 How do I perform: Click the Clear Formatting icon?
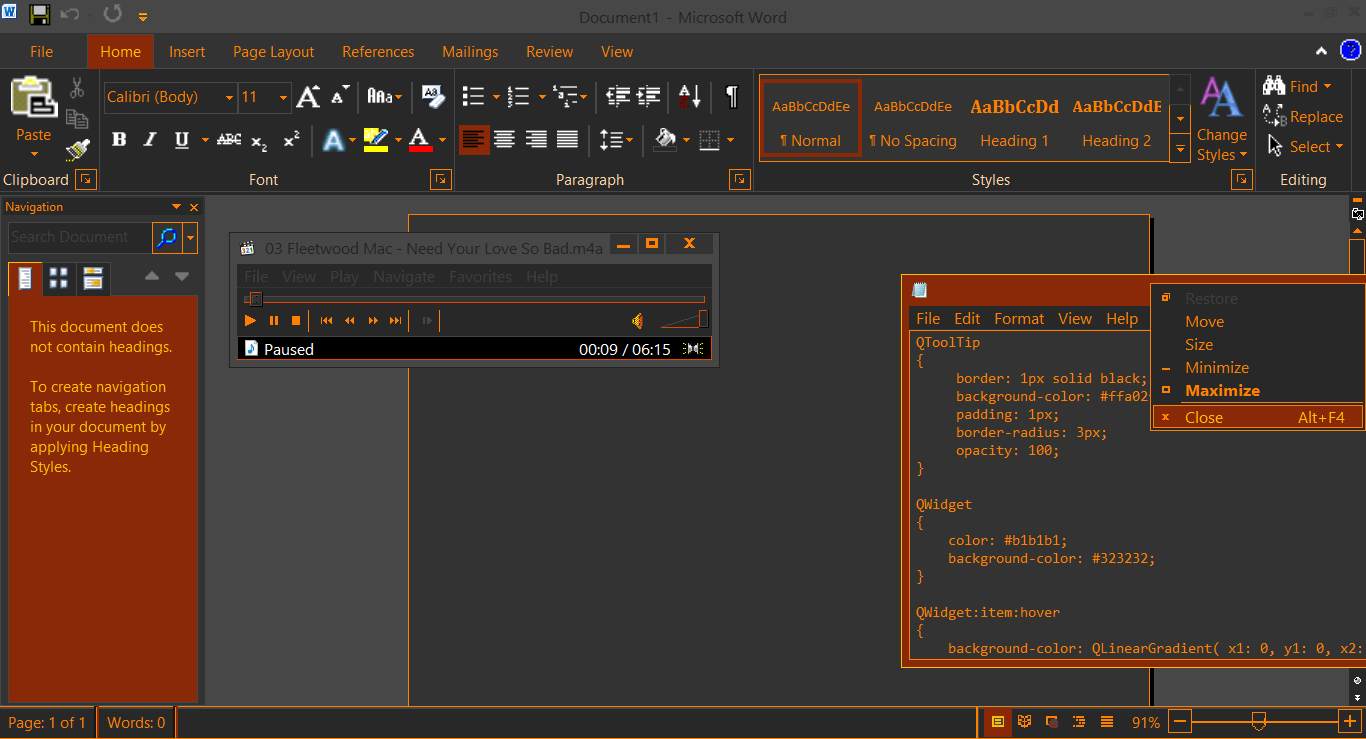pos(432,97)
